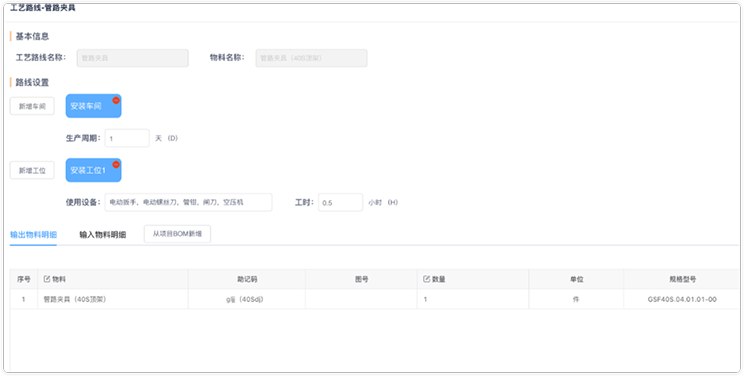
Task: Click the 生产周期 days input field
Action: pos(127,138)
